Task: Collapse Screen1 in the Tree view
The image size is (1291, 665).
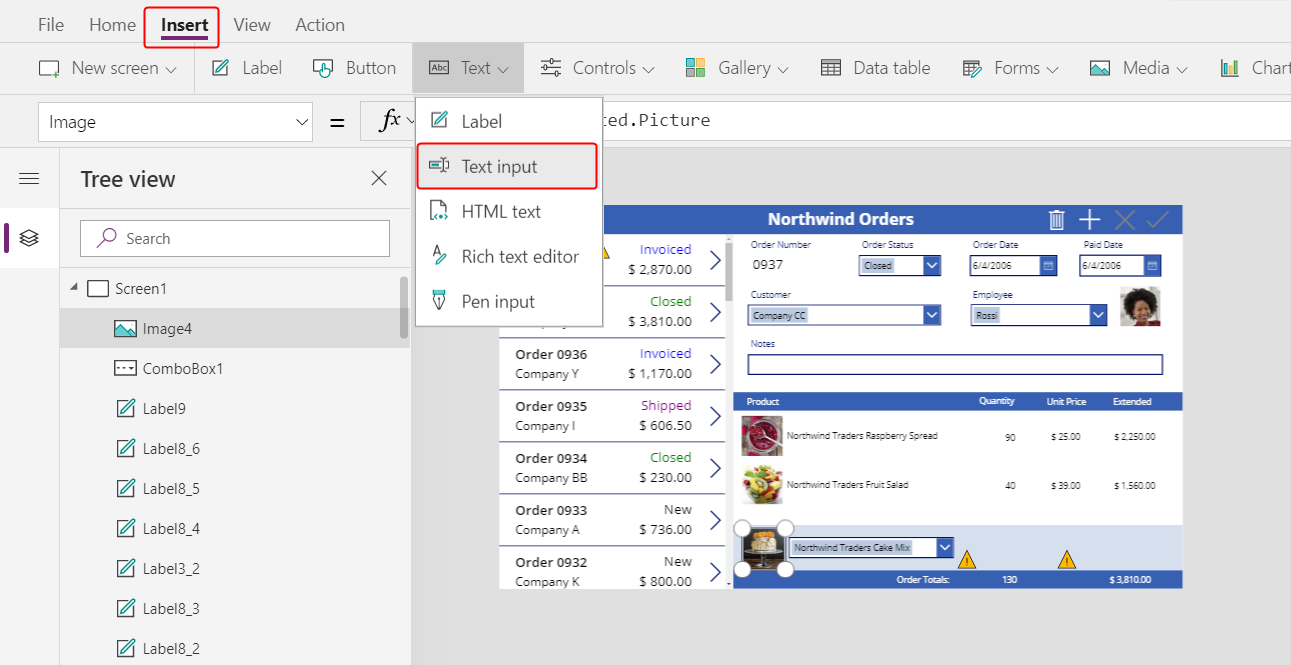Action: [x=72, y=287]
